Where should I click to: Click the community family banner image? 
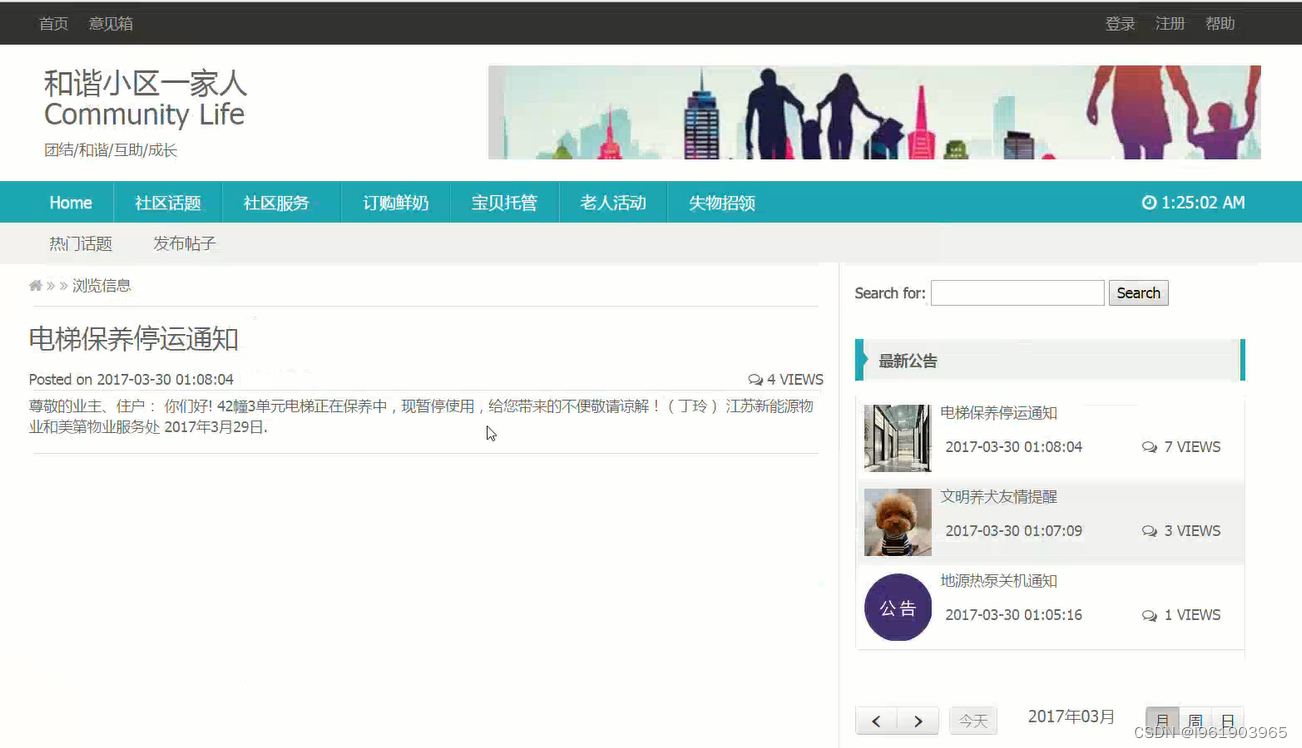[874, 112]
